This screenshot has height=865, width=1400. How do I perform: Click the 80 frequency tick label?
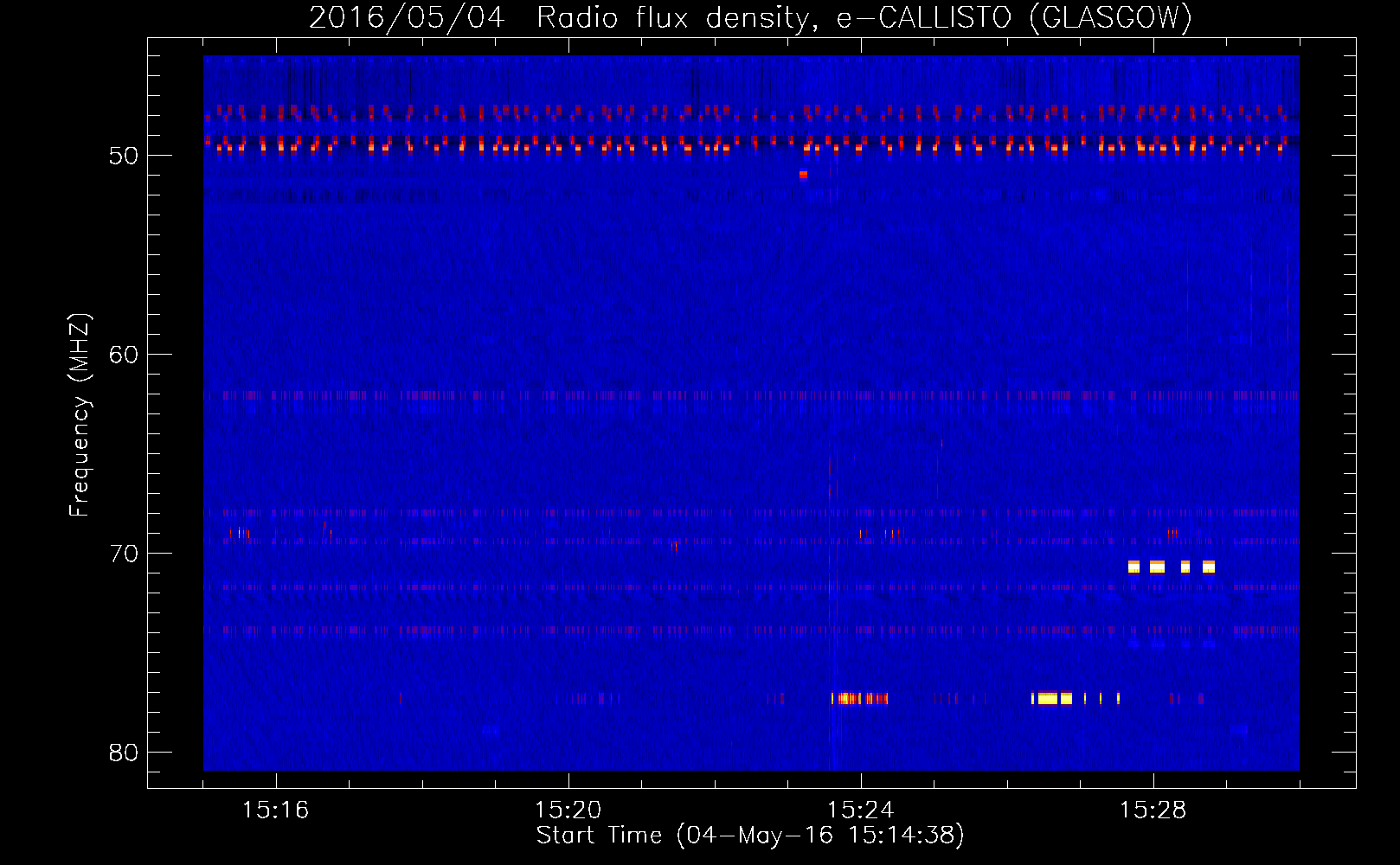pos(124,753)
